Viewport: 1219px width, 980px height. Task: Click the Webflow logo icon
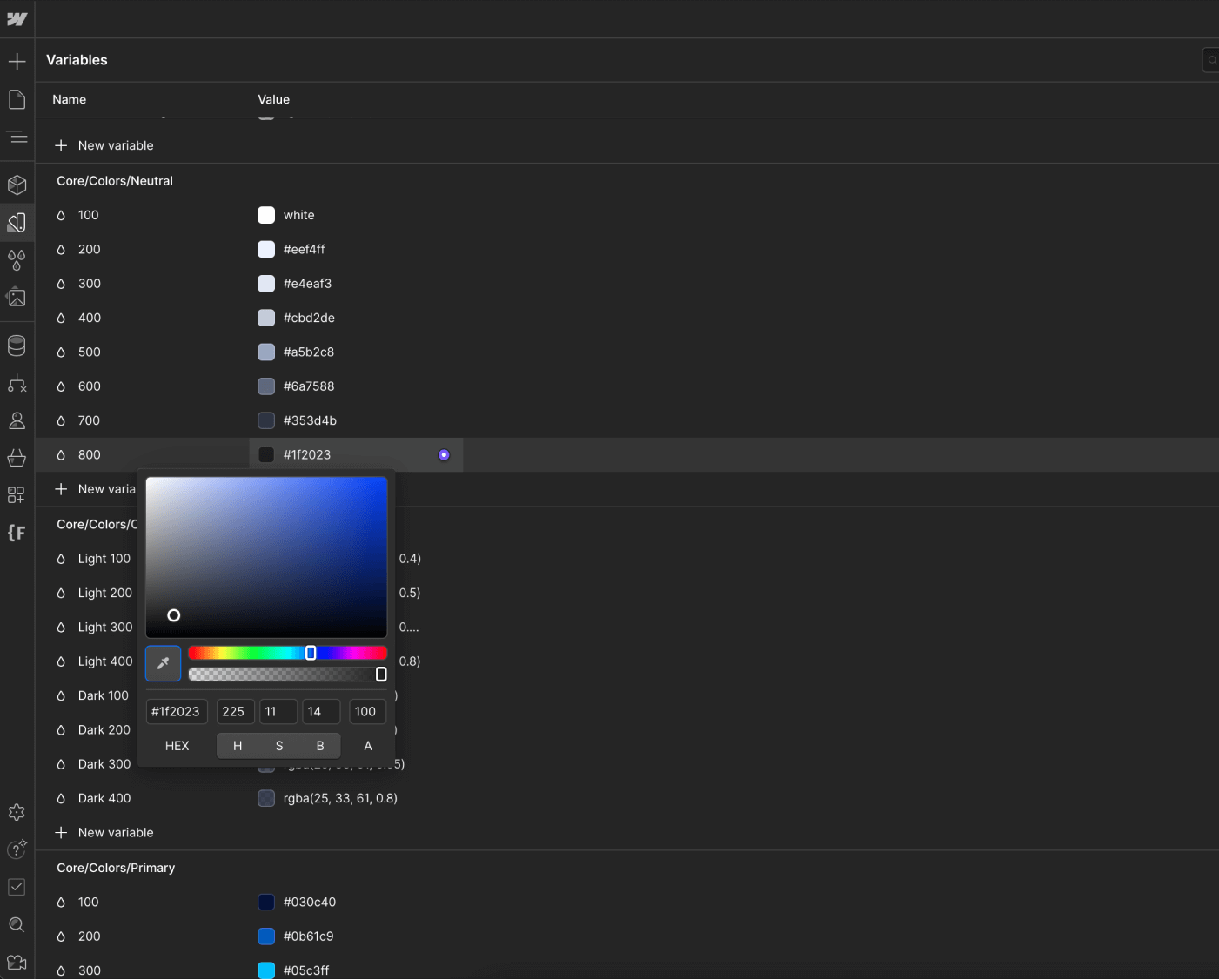(x=17, y=18)
